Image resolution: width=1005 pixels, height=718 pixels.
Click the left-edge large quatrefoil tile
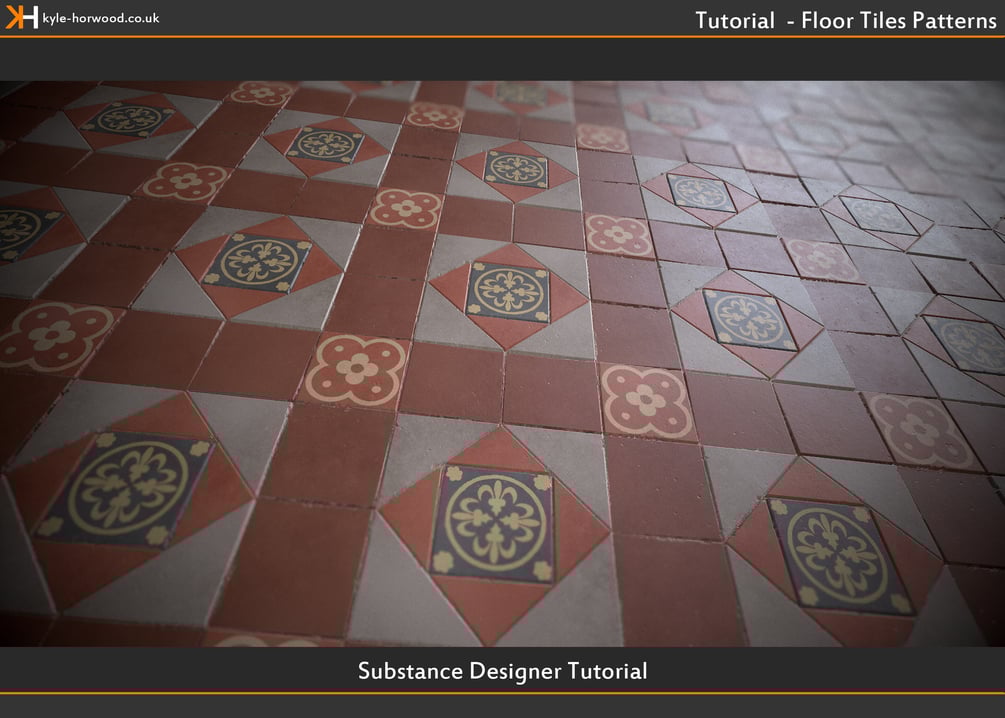(54, 335)
